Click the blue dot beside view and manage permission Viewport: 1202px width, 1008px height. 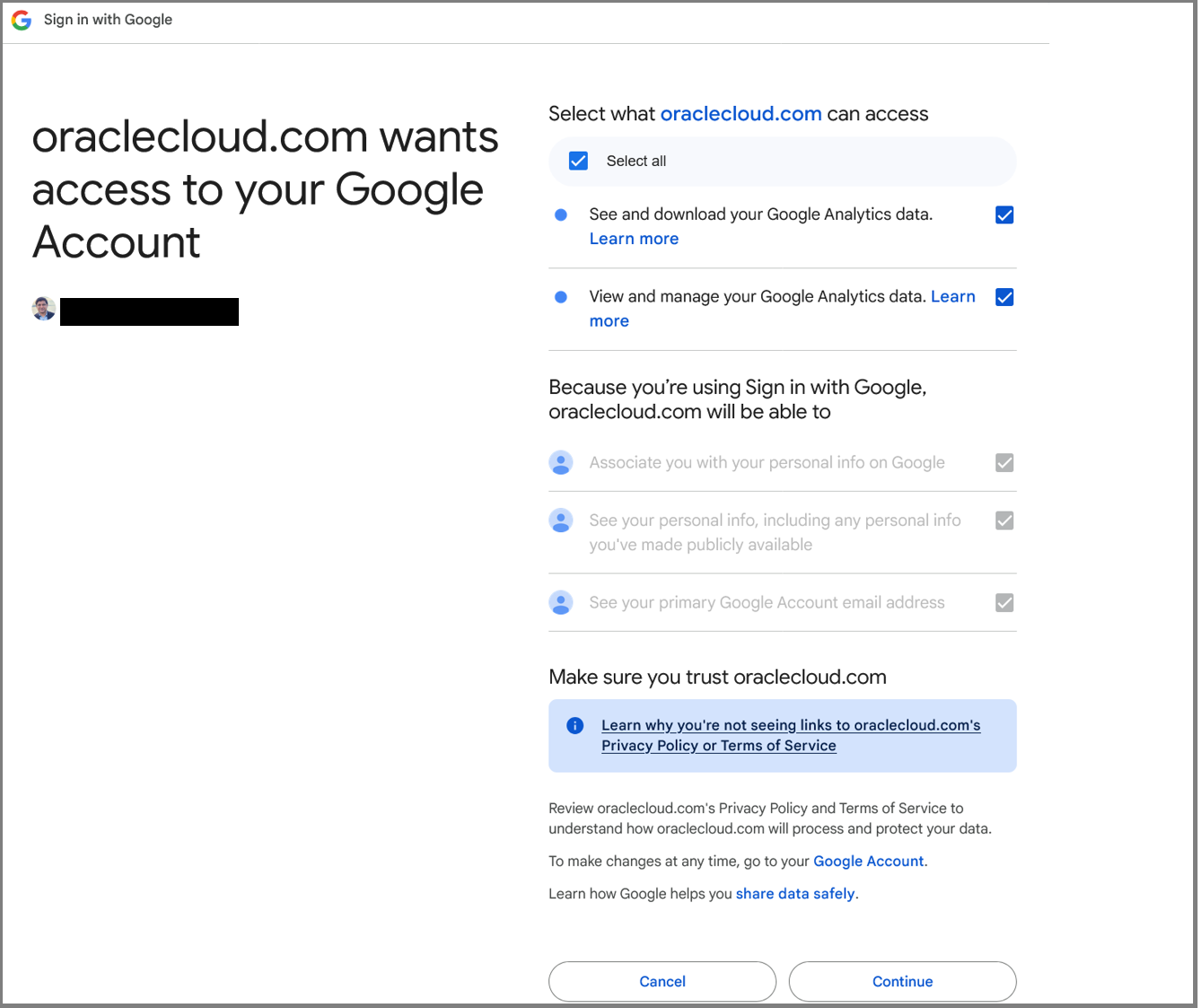point(561,297)
